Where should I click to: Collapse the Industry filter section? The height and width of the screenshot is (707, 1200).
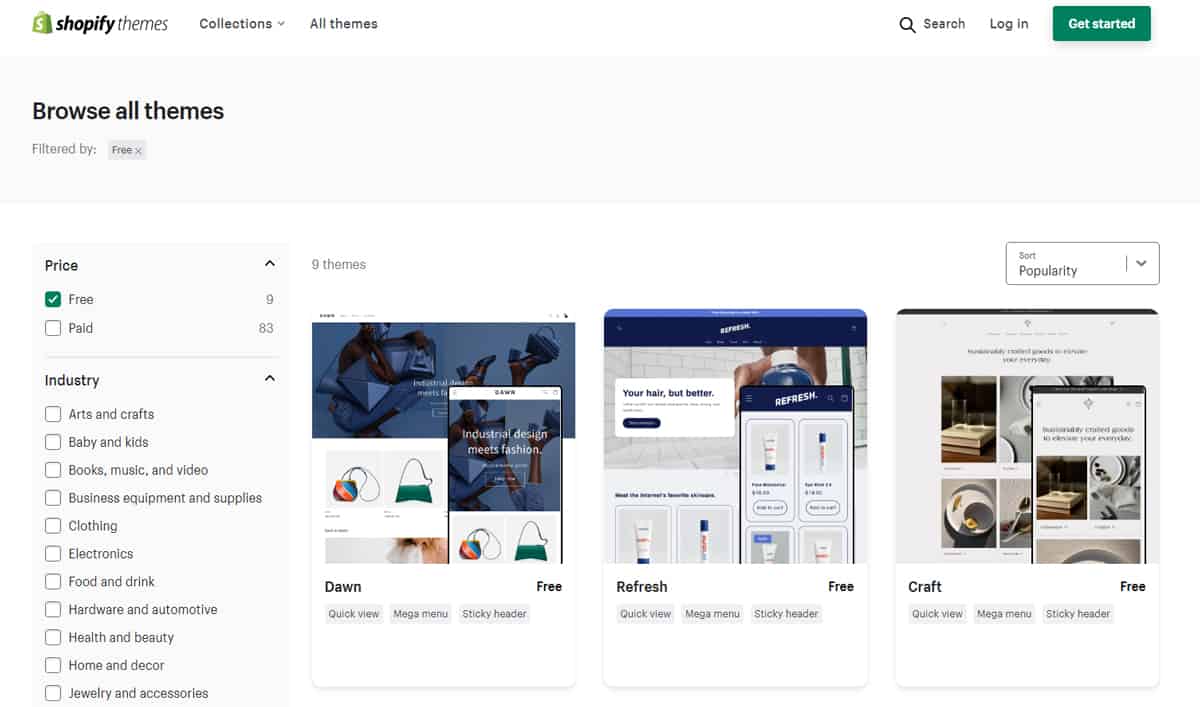(269, 379)
